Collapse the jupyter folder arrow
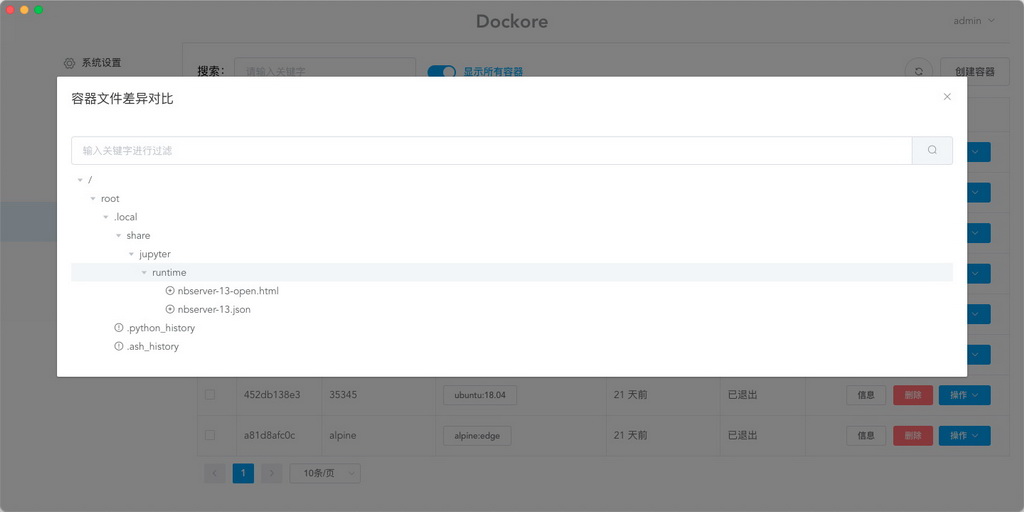The width and height of the screenshot is (1024, 512). coord(131,254)
